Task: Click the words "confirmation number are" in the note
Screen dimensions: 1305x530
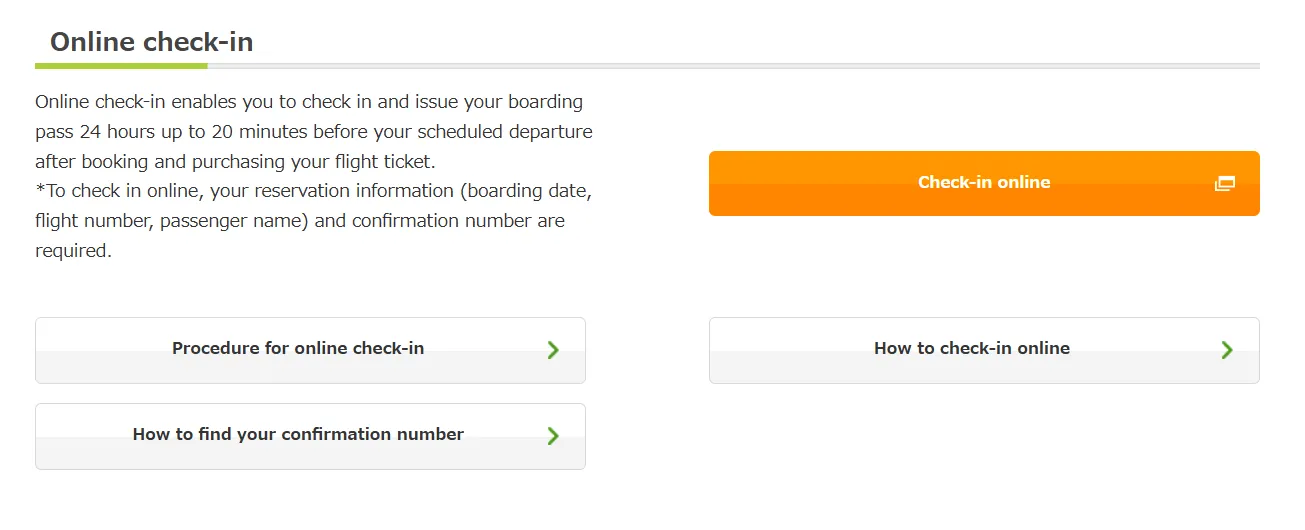Action: tap(458, 221)
